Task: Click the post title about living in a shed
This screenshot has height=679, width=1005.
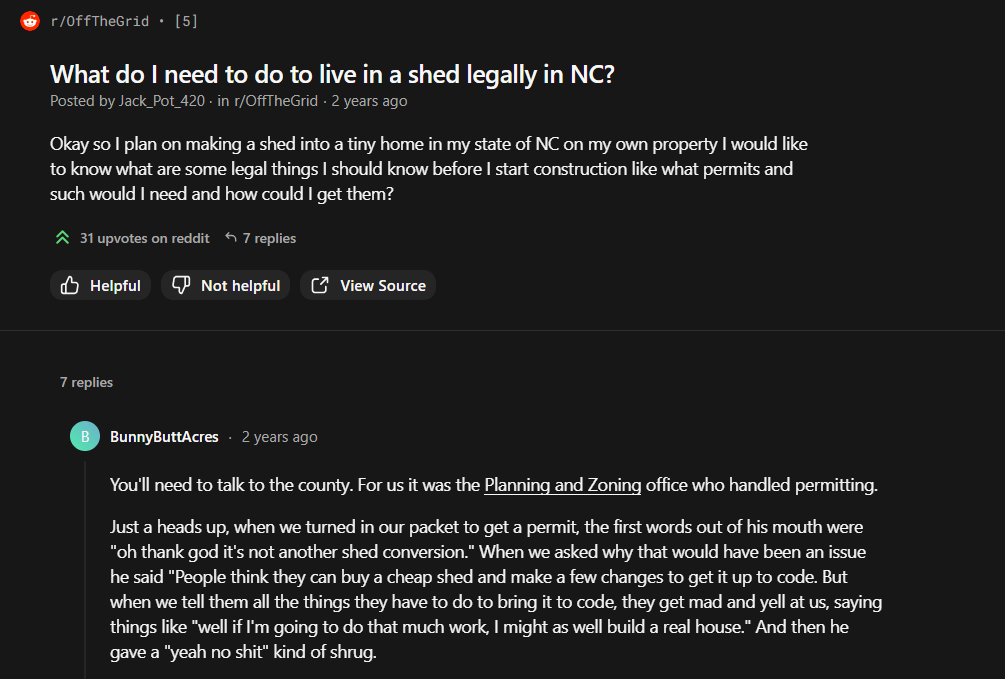Action: pos(332,73)
